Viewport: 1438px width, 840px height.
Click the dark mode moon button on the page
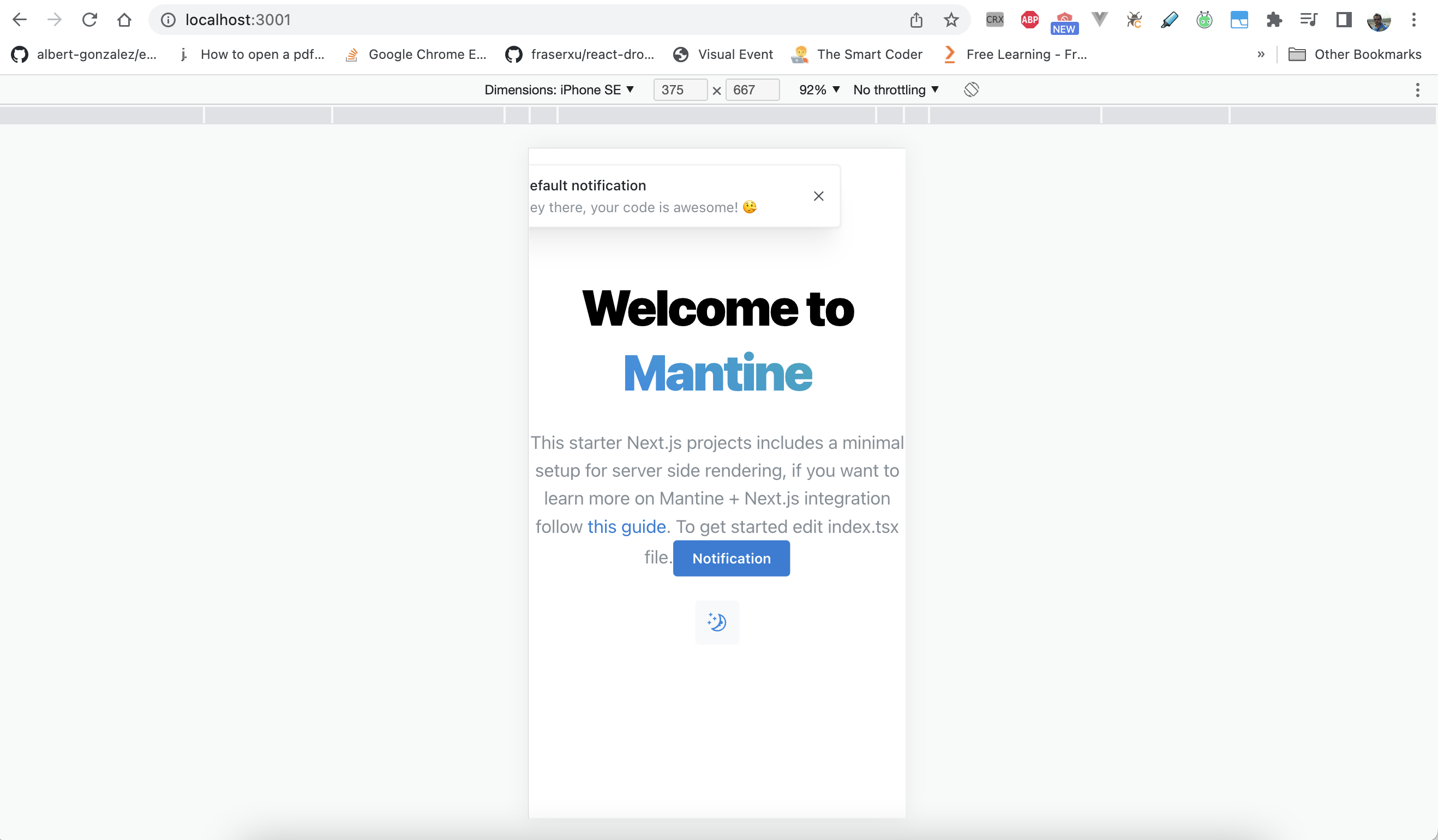pyautogui.click(x=717, y=622)
